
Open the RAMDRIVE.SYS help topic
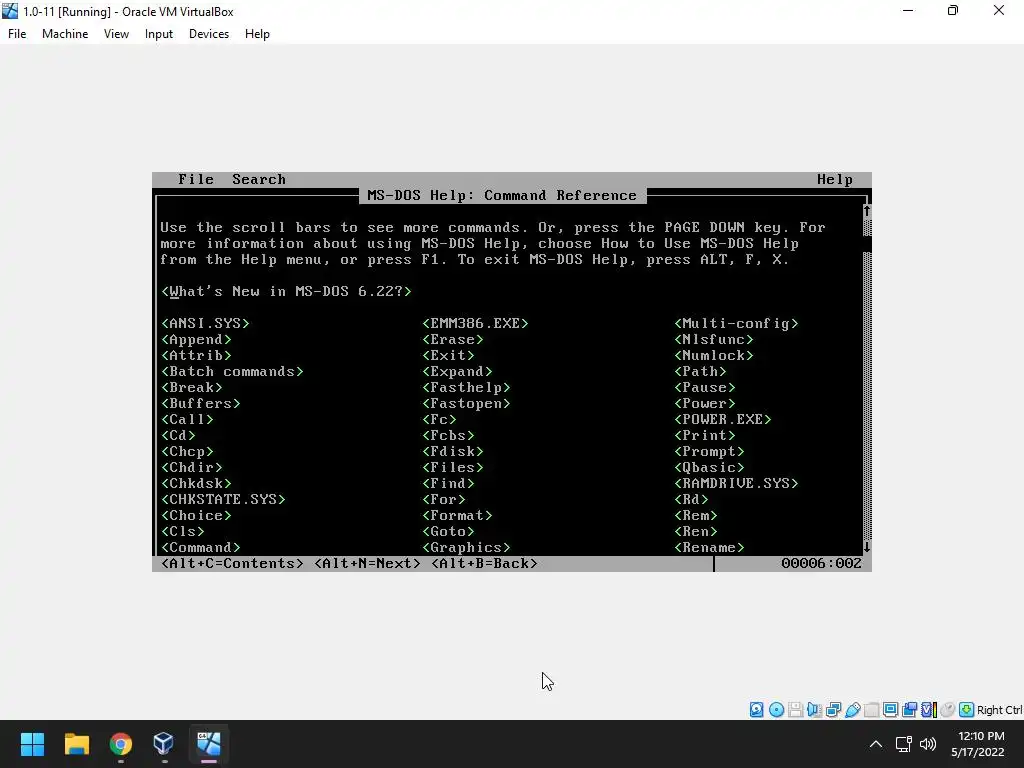point(736,483)
